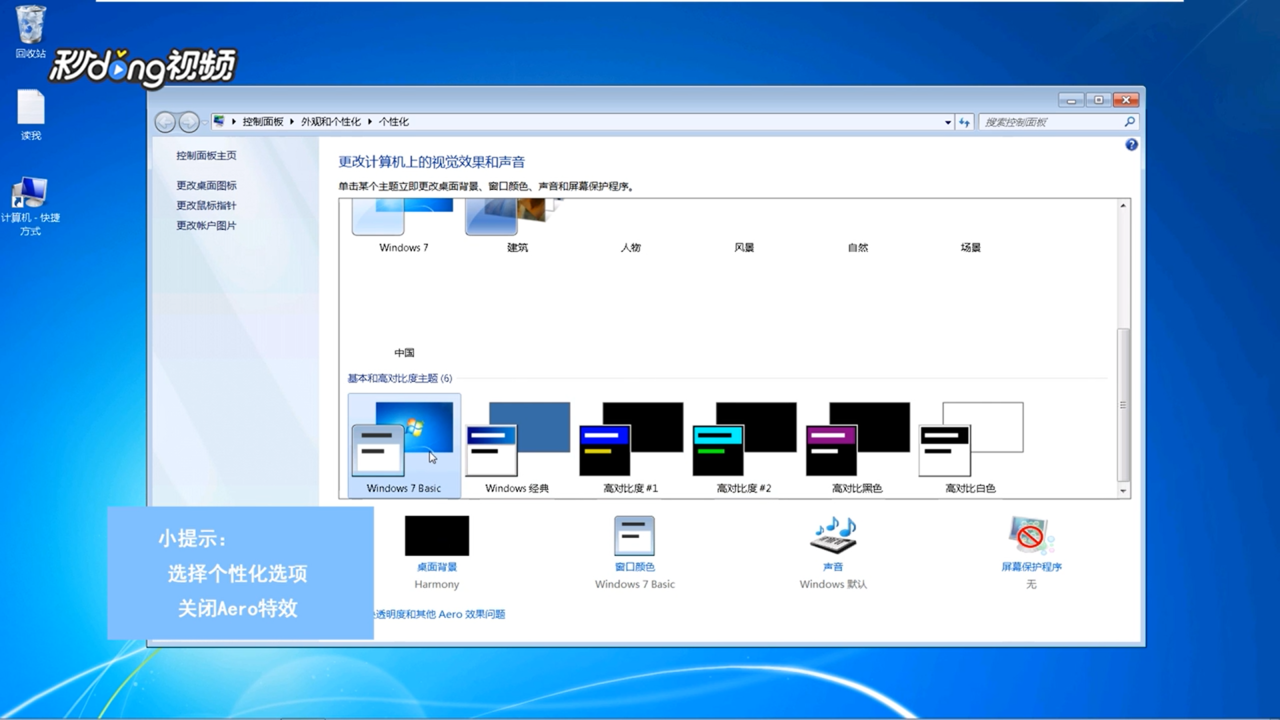Open the 读我 file on desktop
Viewport: 1280px width, 720px height.
(31, 114)
